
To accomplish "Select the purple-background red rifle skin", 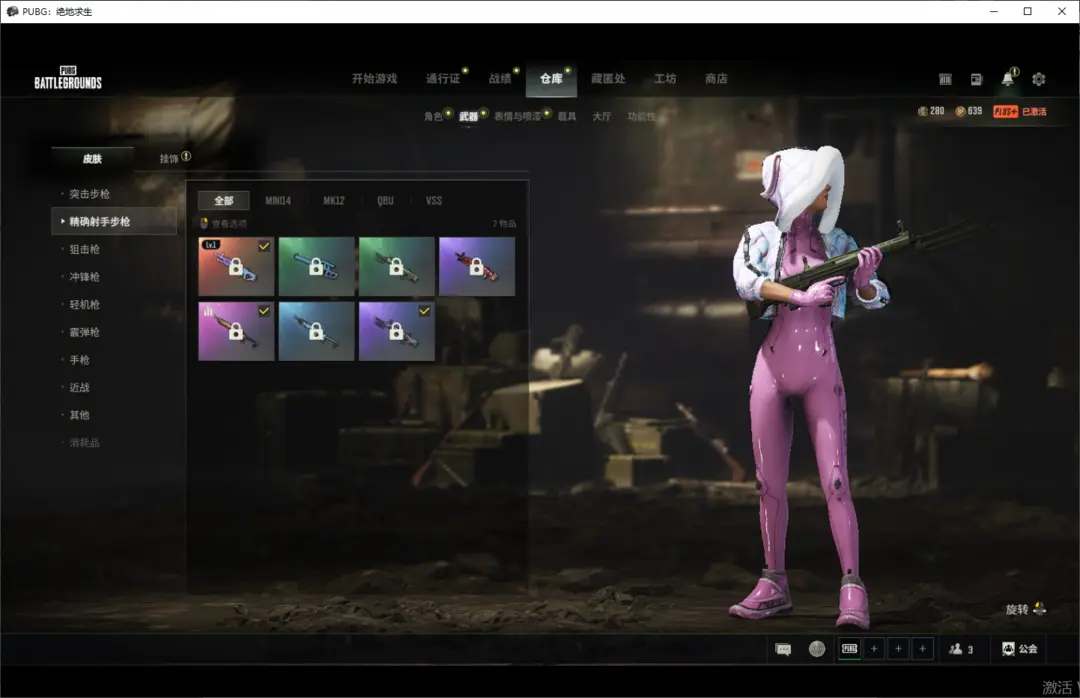I will pos(477,267).
